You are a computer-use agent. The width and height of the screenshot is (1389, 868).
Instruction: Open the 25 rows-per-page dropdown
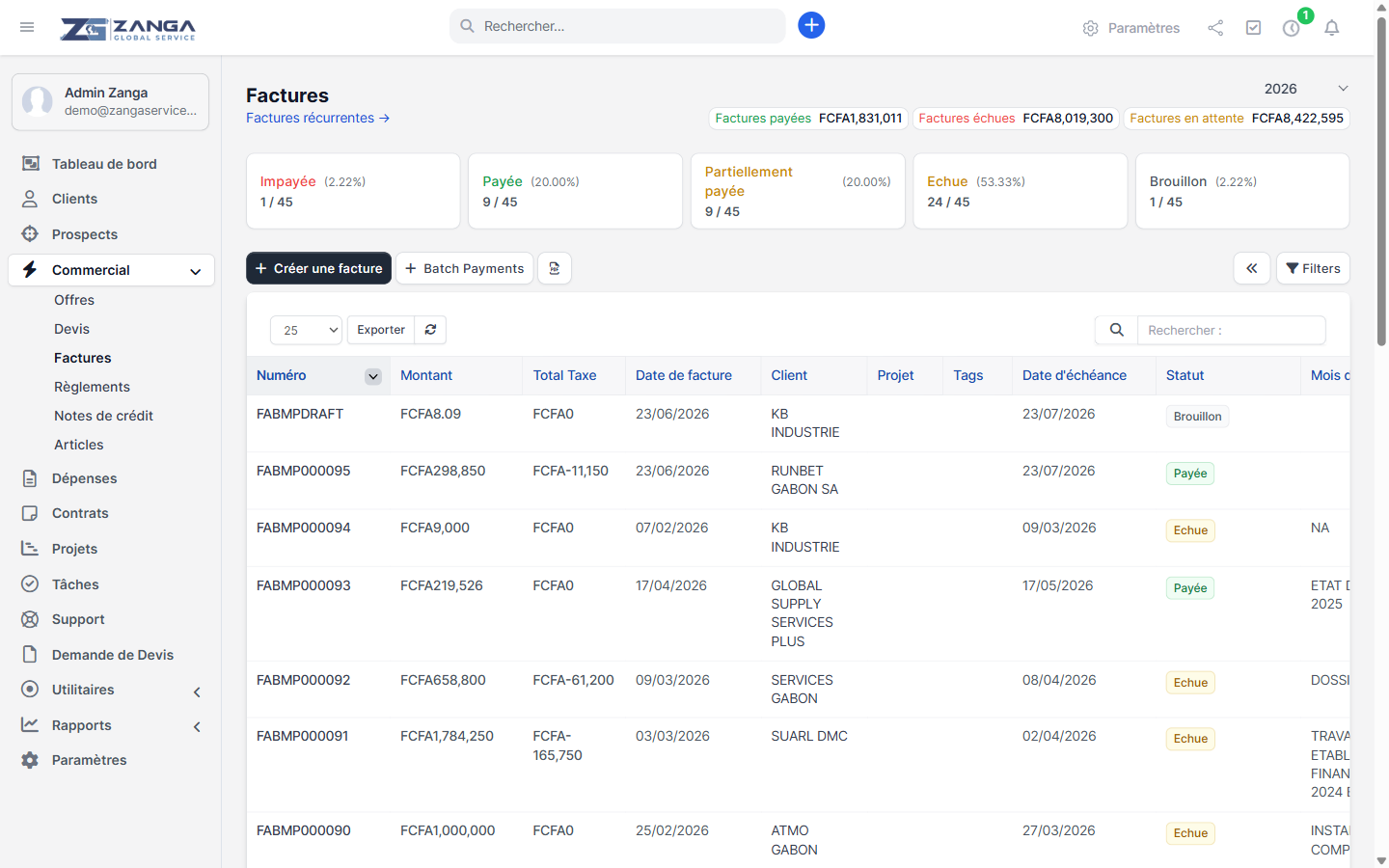306,330
